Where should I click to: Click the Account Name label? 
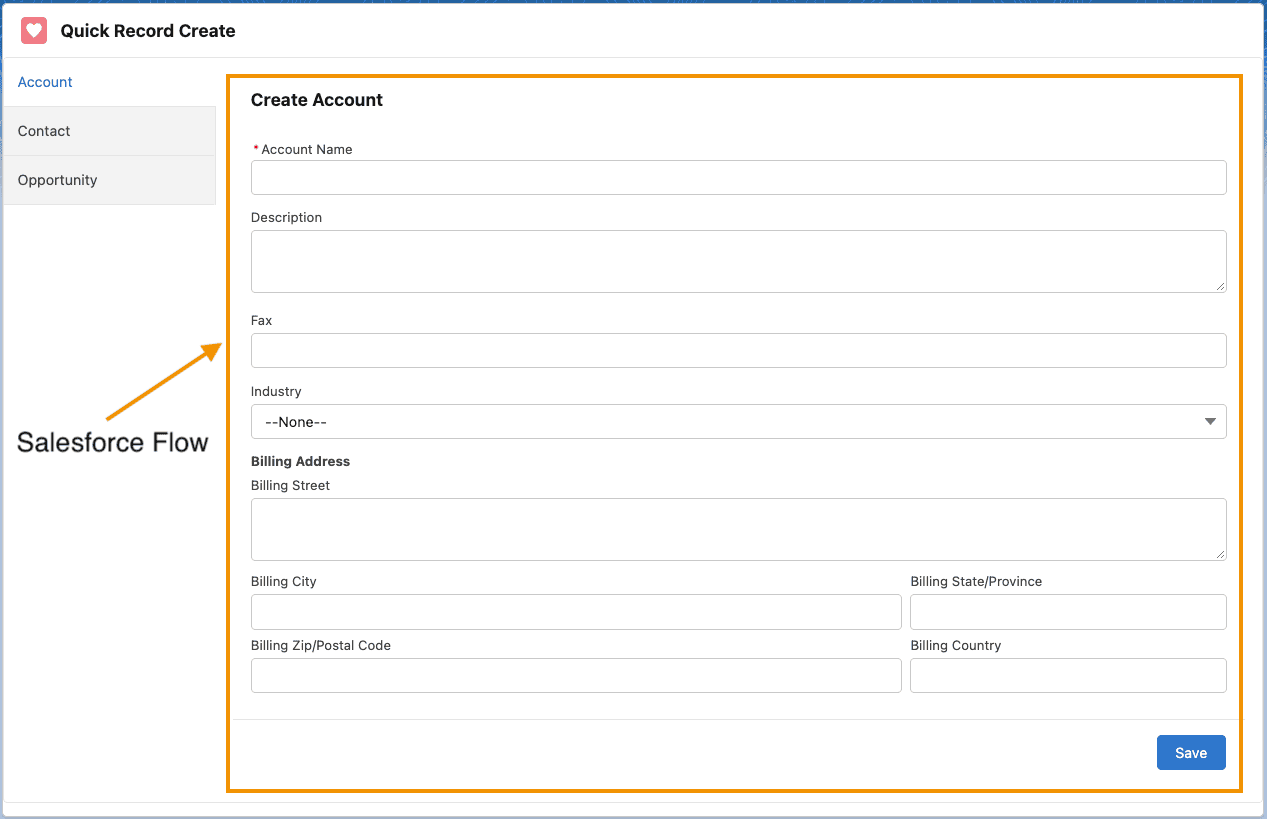[306, 149]
